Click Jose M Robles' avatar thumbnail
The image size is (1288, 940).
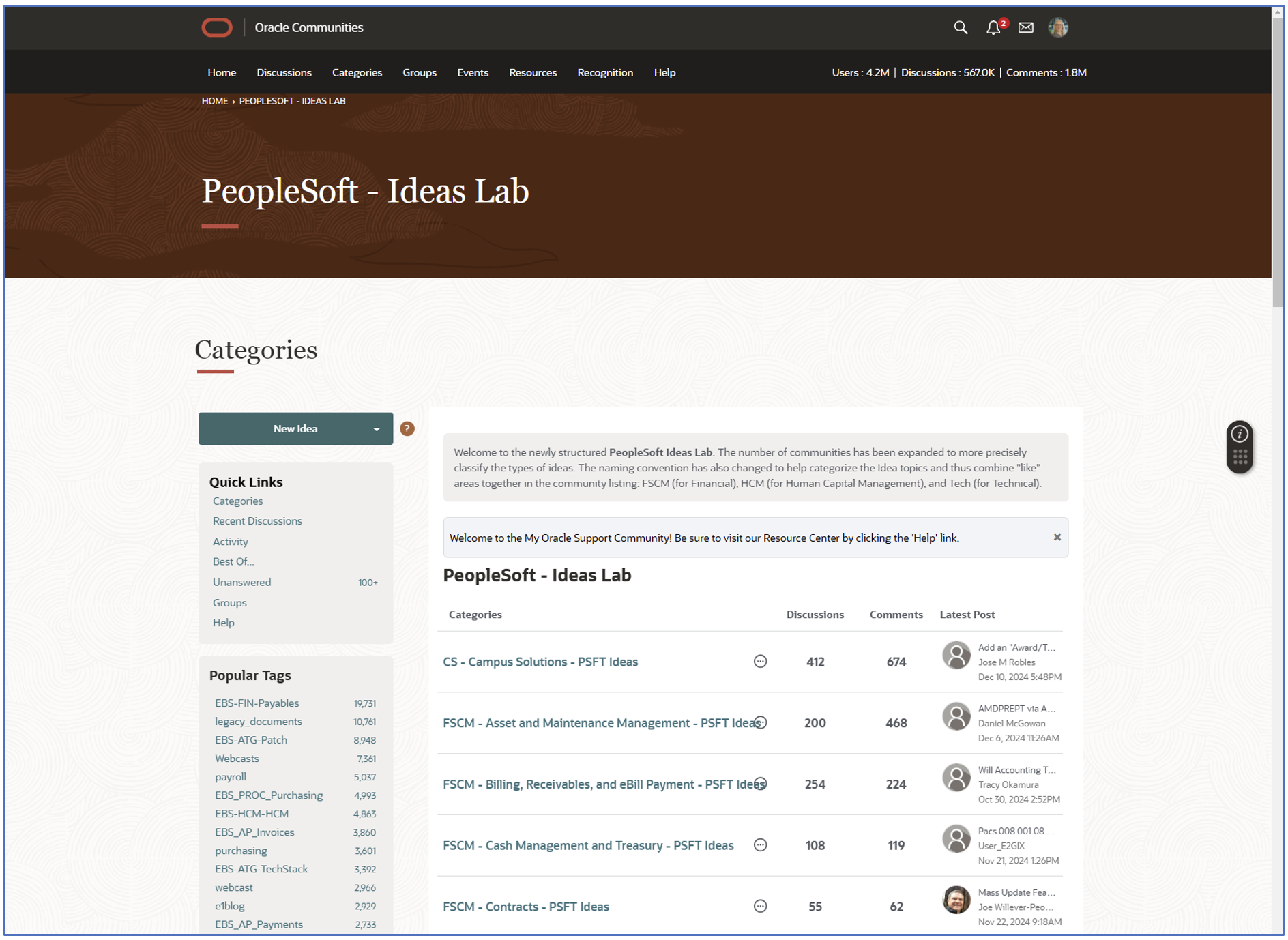955,654
